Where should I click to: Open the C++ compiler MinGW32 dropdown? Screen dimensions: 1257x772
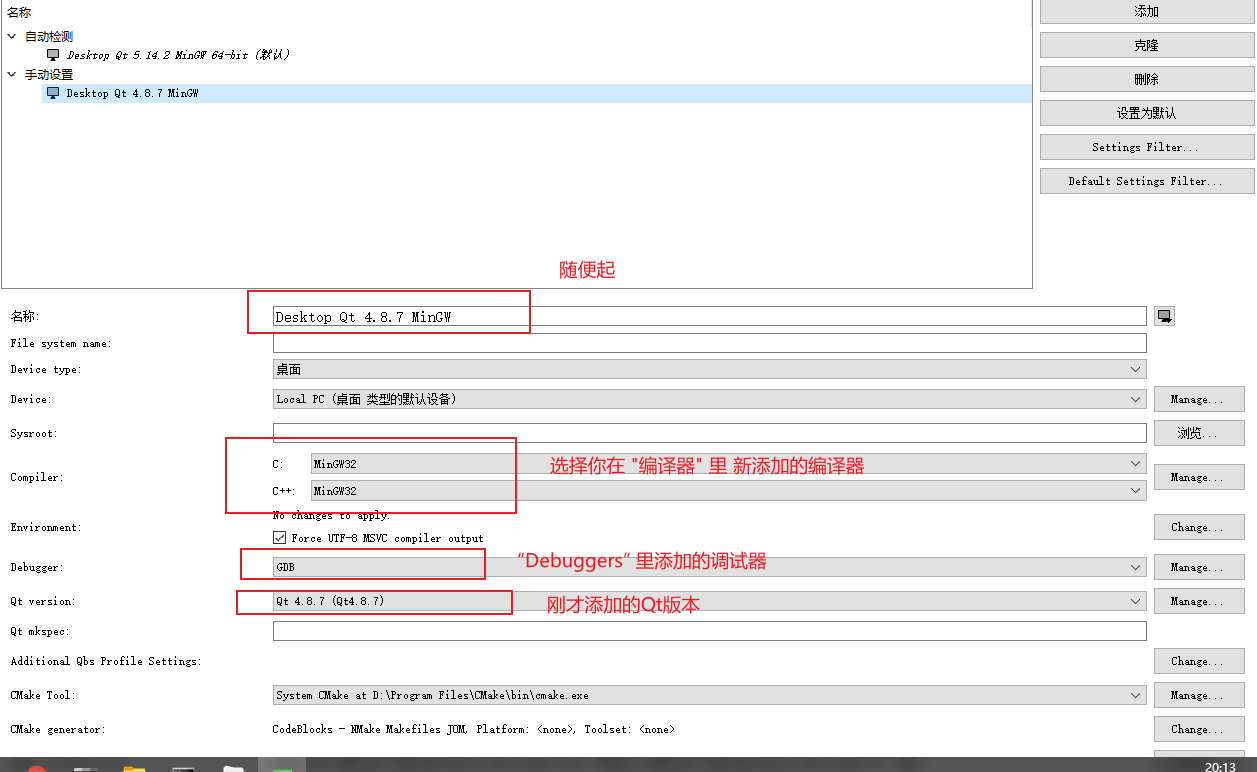tap(728, 491)
